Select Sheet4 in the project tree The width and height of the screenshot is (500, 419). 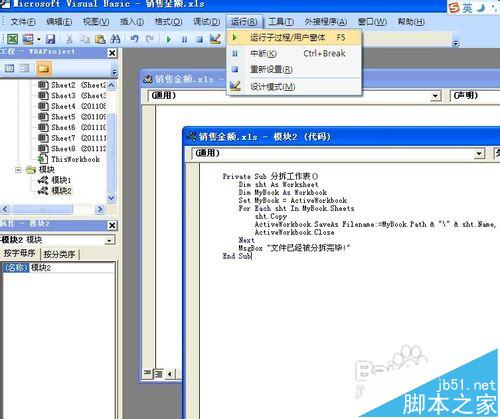(x=72, y=106)
